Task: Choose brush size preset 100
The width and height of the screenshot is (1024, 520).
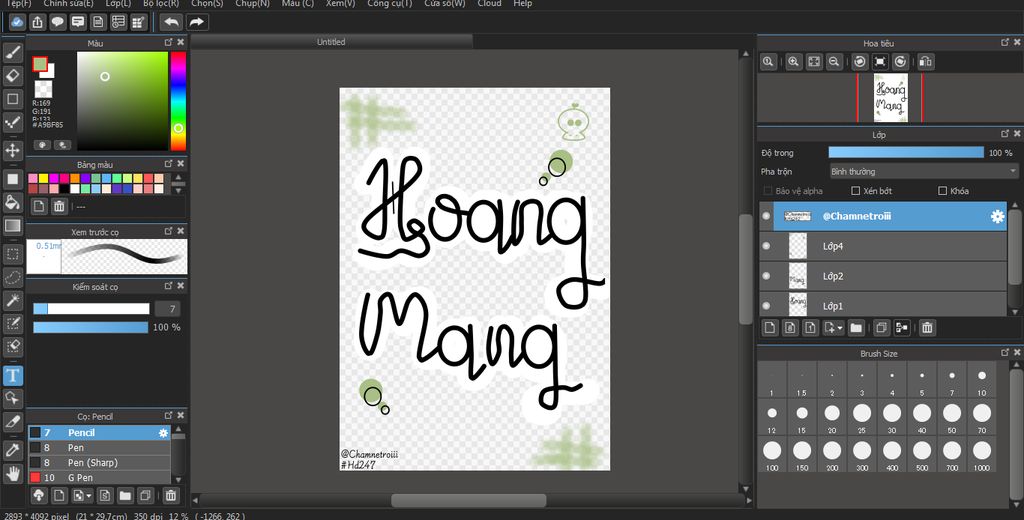Action: coord(772,455)
